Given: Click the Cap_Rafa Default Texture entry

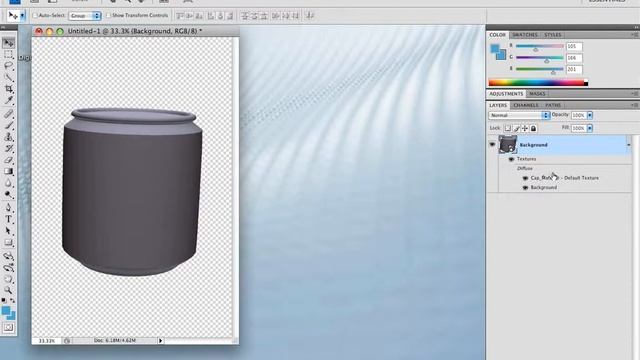Looking at the screenshot, I should point(564,178).
